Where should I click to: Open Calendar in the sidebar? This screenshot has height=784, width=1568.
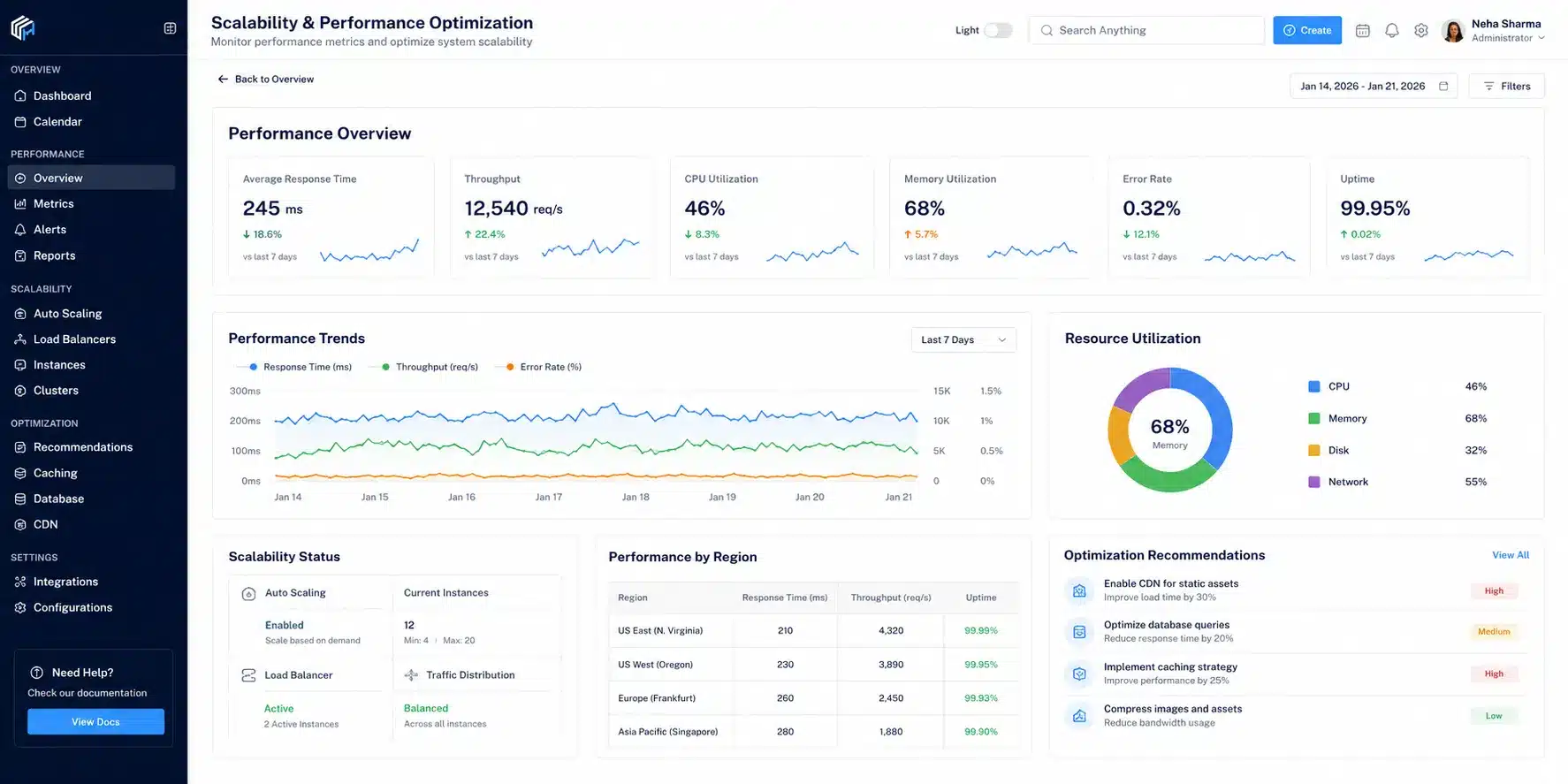pos(91,122)
